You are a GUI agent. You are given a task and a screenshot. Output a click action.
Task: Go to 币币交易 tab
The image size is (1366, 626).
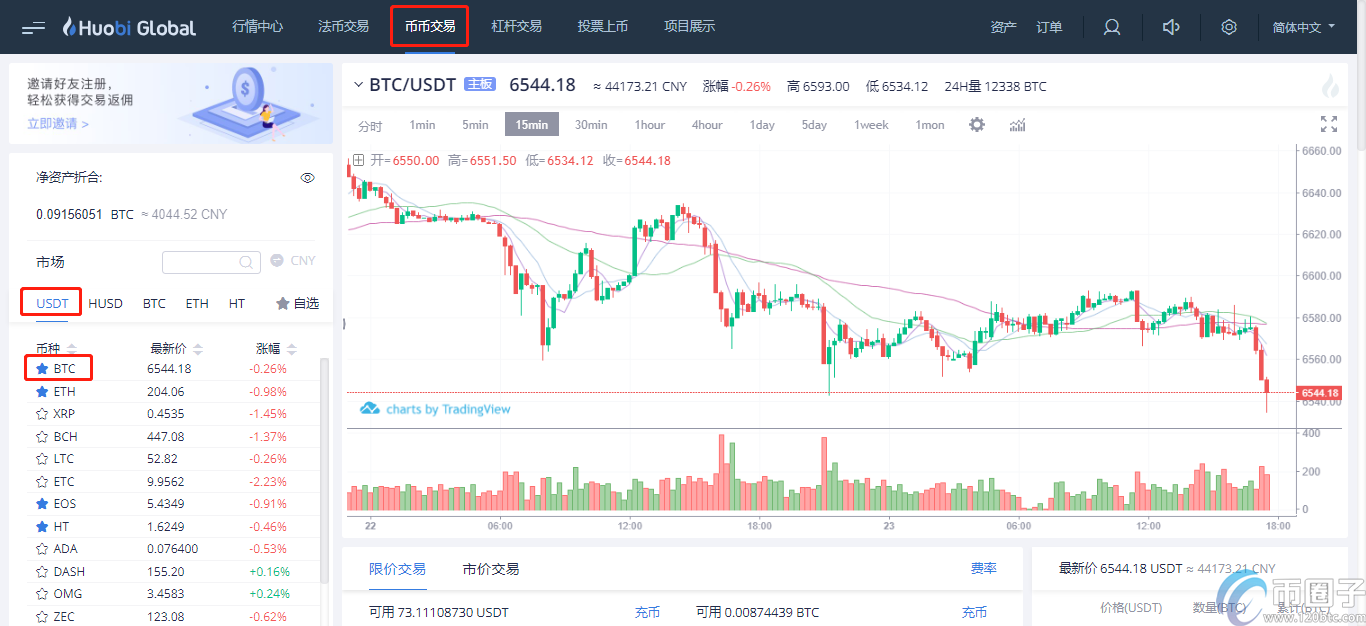click(430, 27)
